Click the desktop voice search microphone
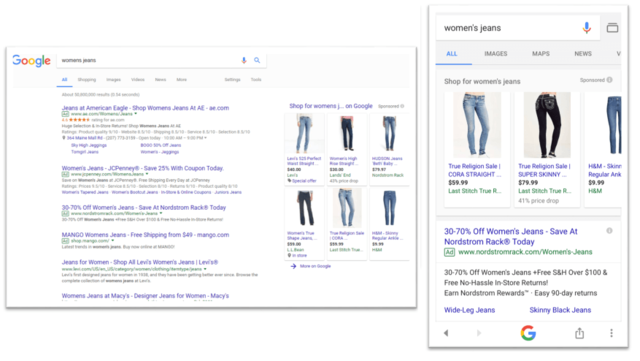 pyautogui.click(x=244, y=60)
